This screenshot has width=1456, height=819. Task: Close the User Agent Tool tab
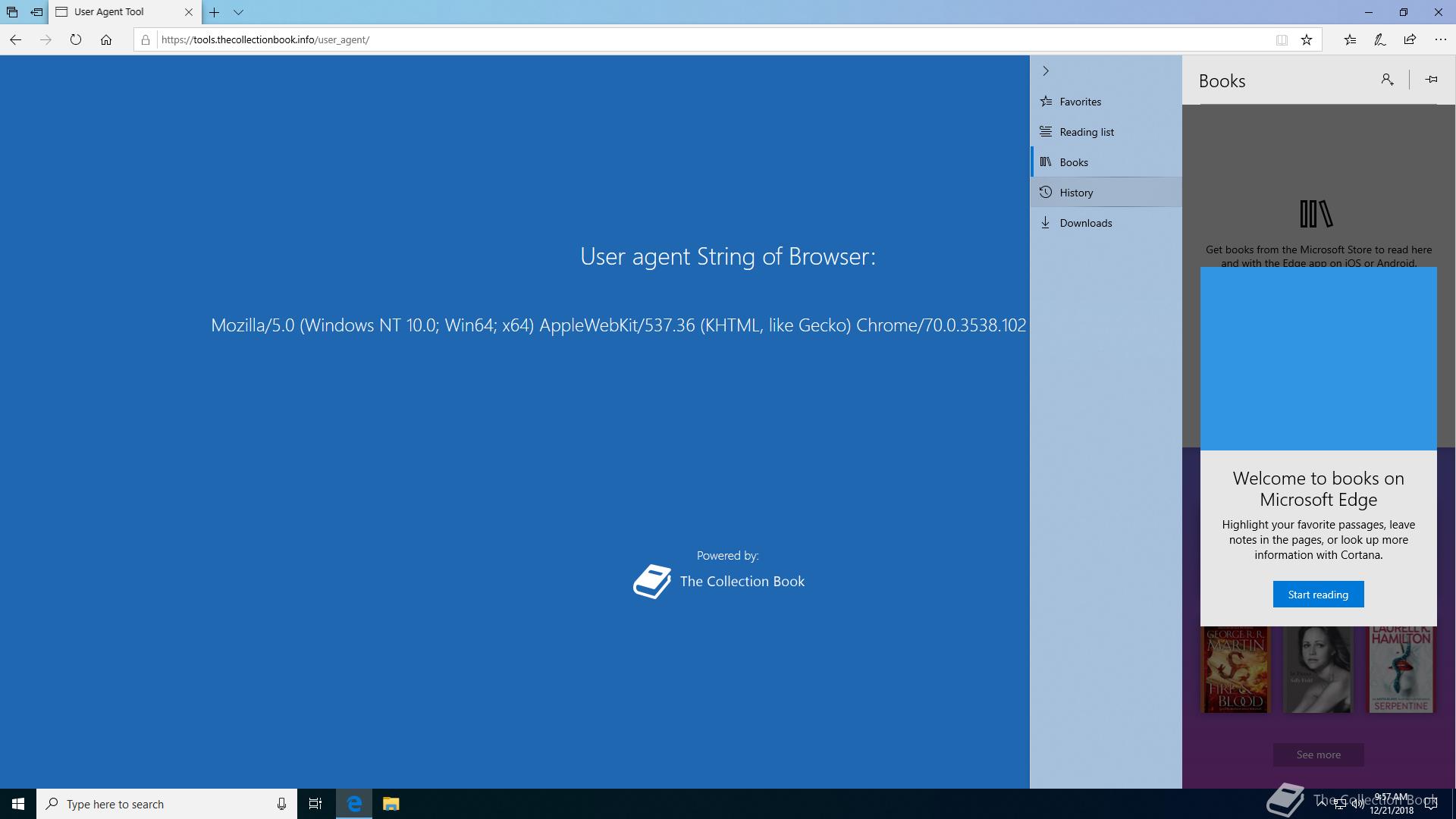pos(189,12)
